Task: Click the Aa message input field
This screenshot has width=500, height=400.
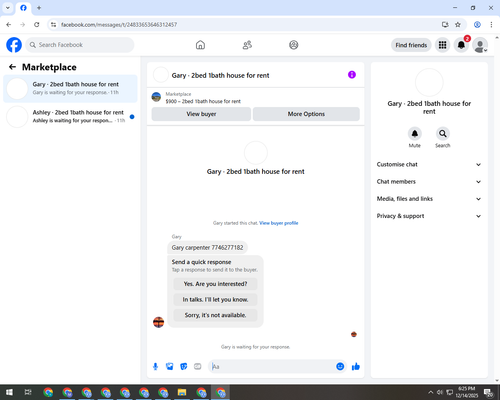Action: point(272,367)
